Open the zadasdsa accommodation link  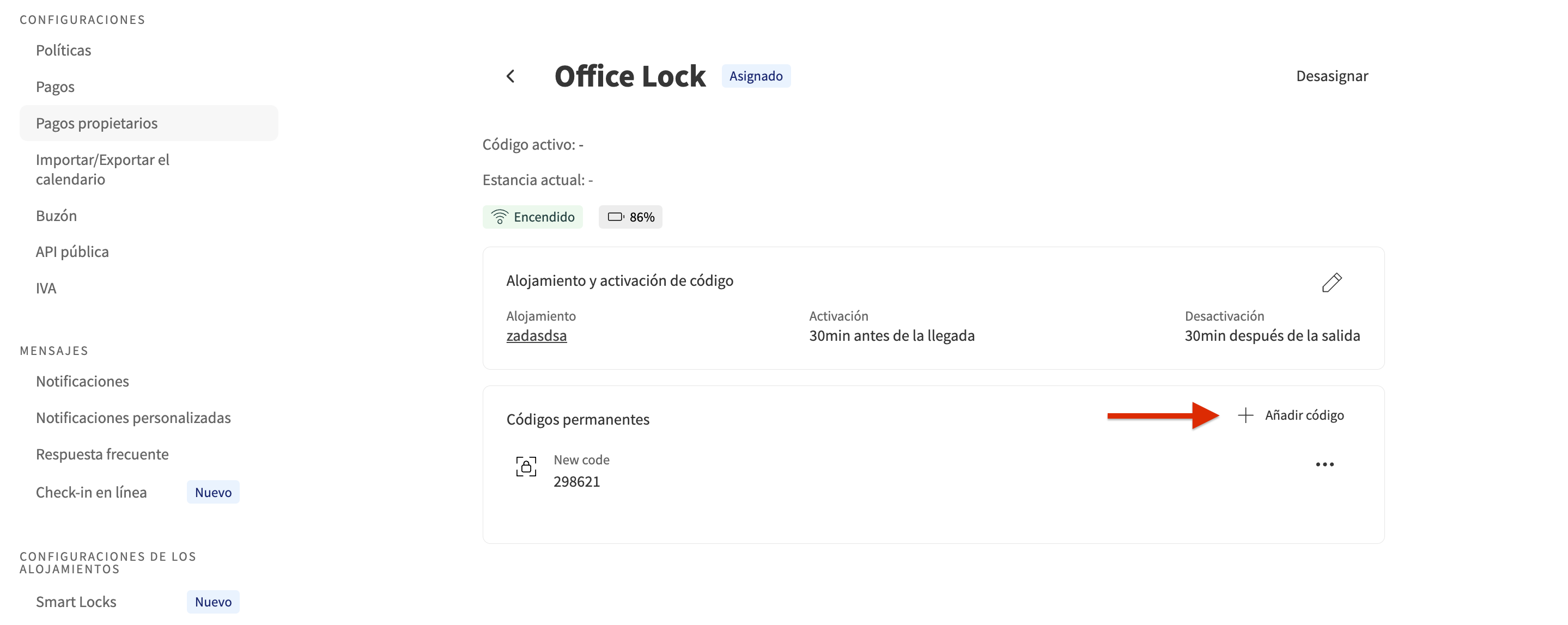536,335
